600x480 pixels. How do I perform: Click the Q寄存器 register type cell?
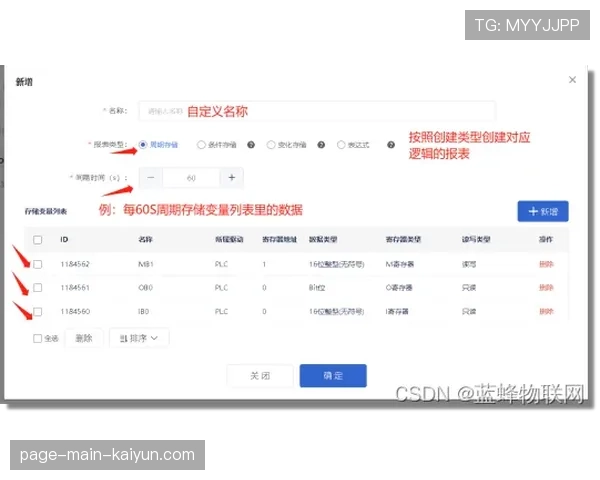[399, 287]
